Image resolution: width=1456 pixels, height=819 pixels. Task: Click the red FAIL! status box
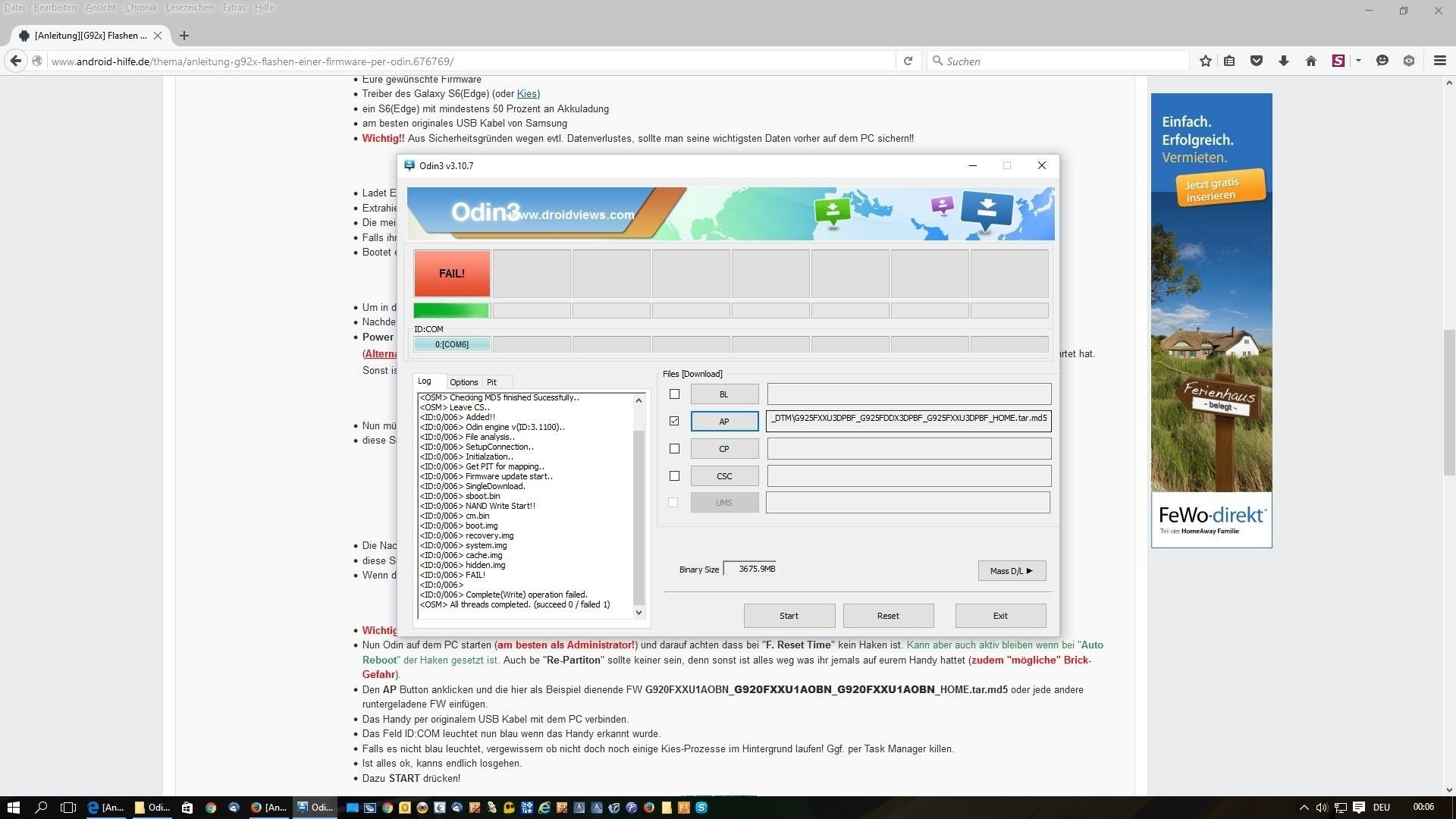[452, 274]
